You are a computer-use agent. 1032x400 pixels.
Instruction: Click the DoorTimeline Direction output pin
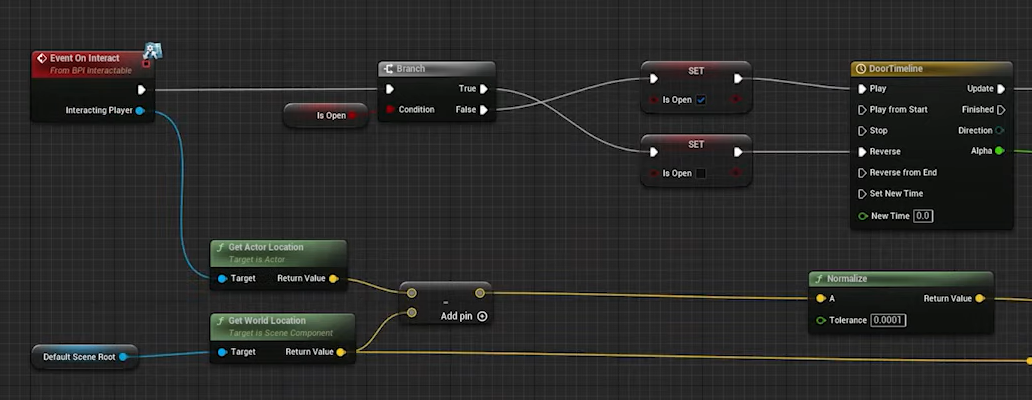[x=1000, y=131]
